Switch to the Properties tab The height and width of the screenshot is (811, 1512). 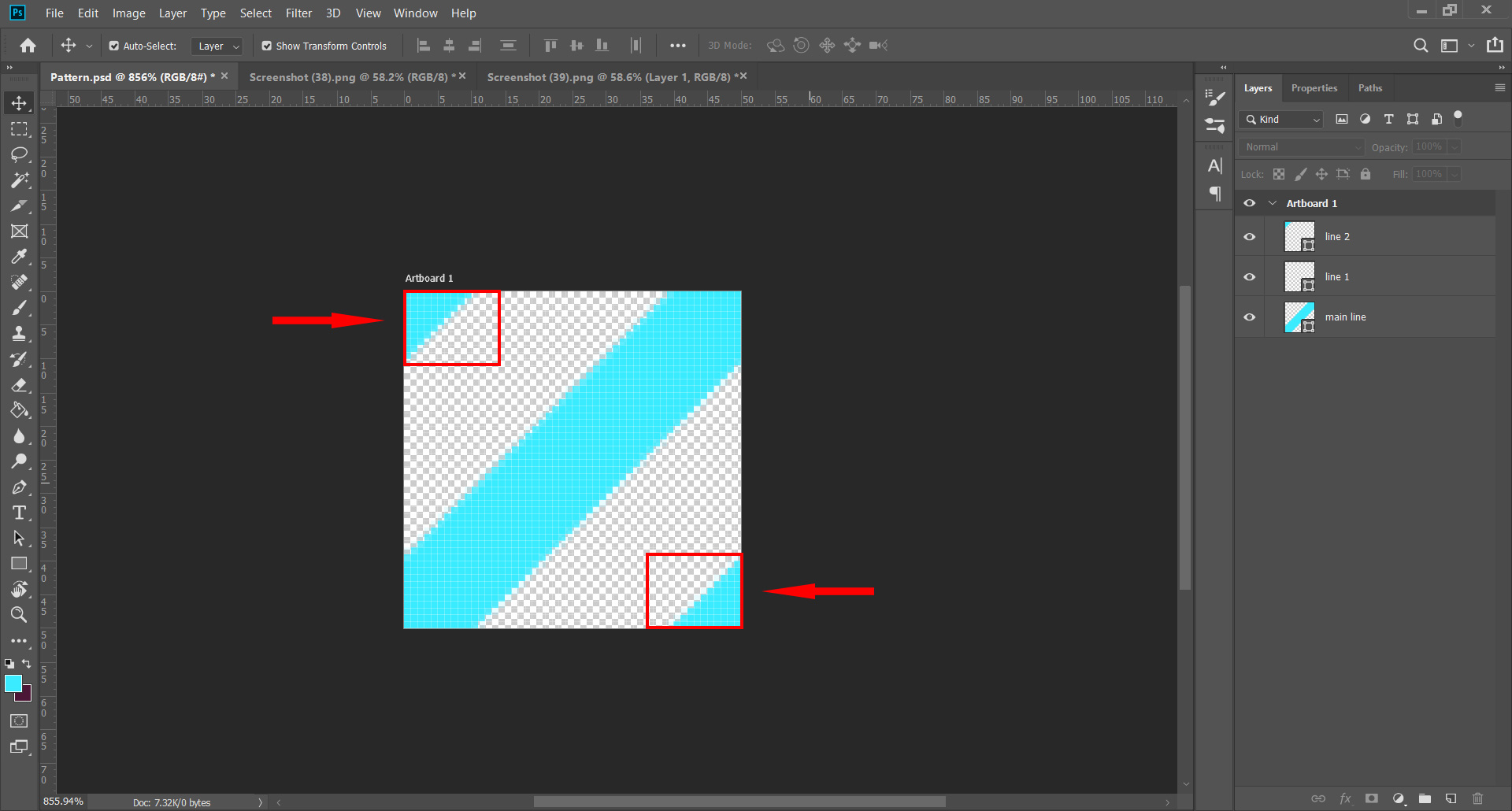click(x=1314, y=88)
